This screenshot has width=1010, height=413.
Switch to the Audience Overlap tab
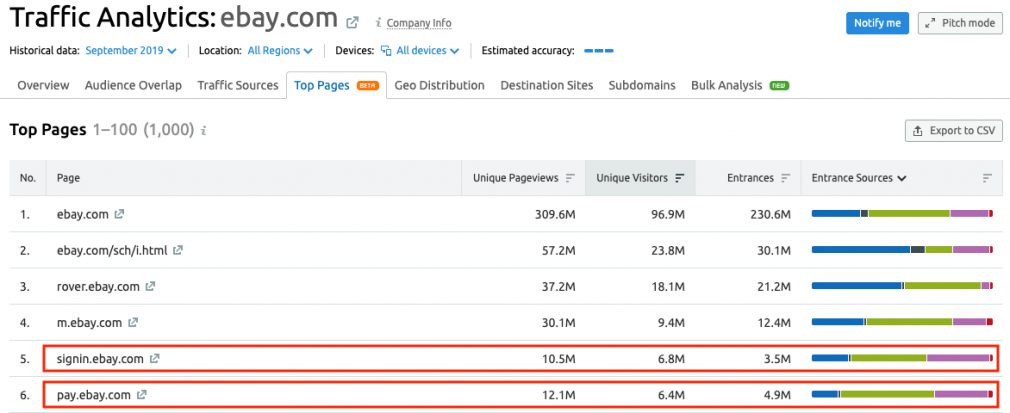coord(133,86)
